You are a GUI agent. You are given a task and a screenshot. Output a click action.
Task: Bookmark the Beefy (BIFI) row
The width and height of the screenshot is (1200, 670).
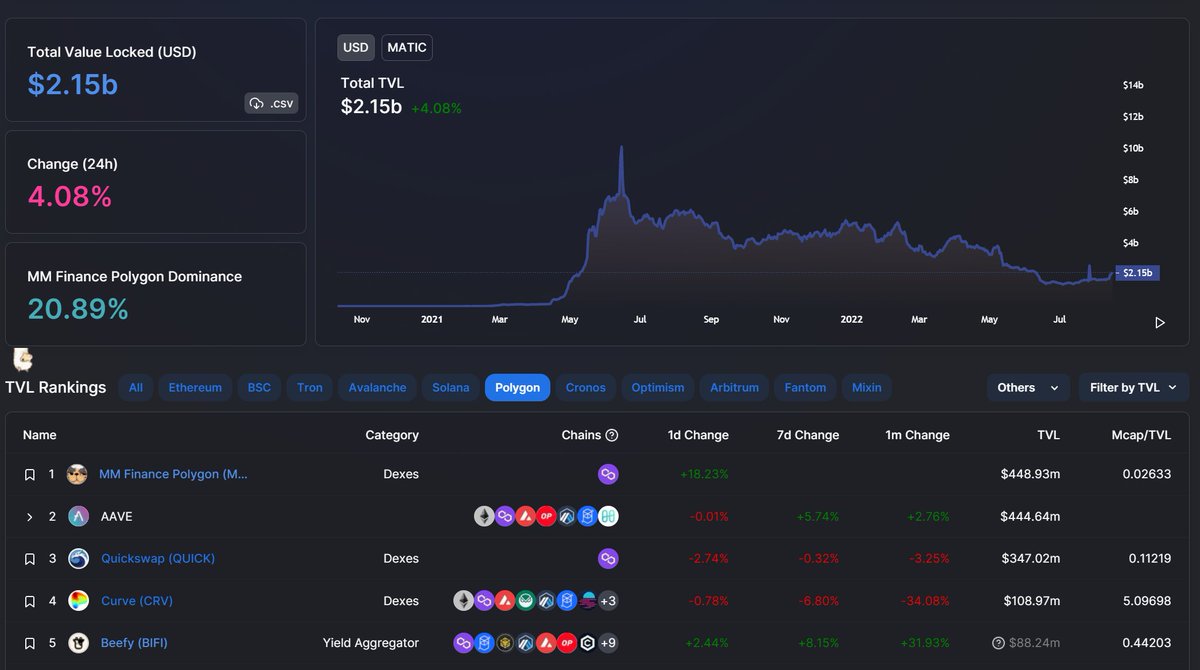point(30,644)
